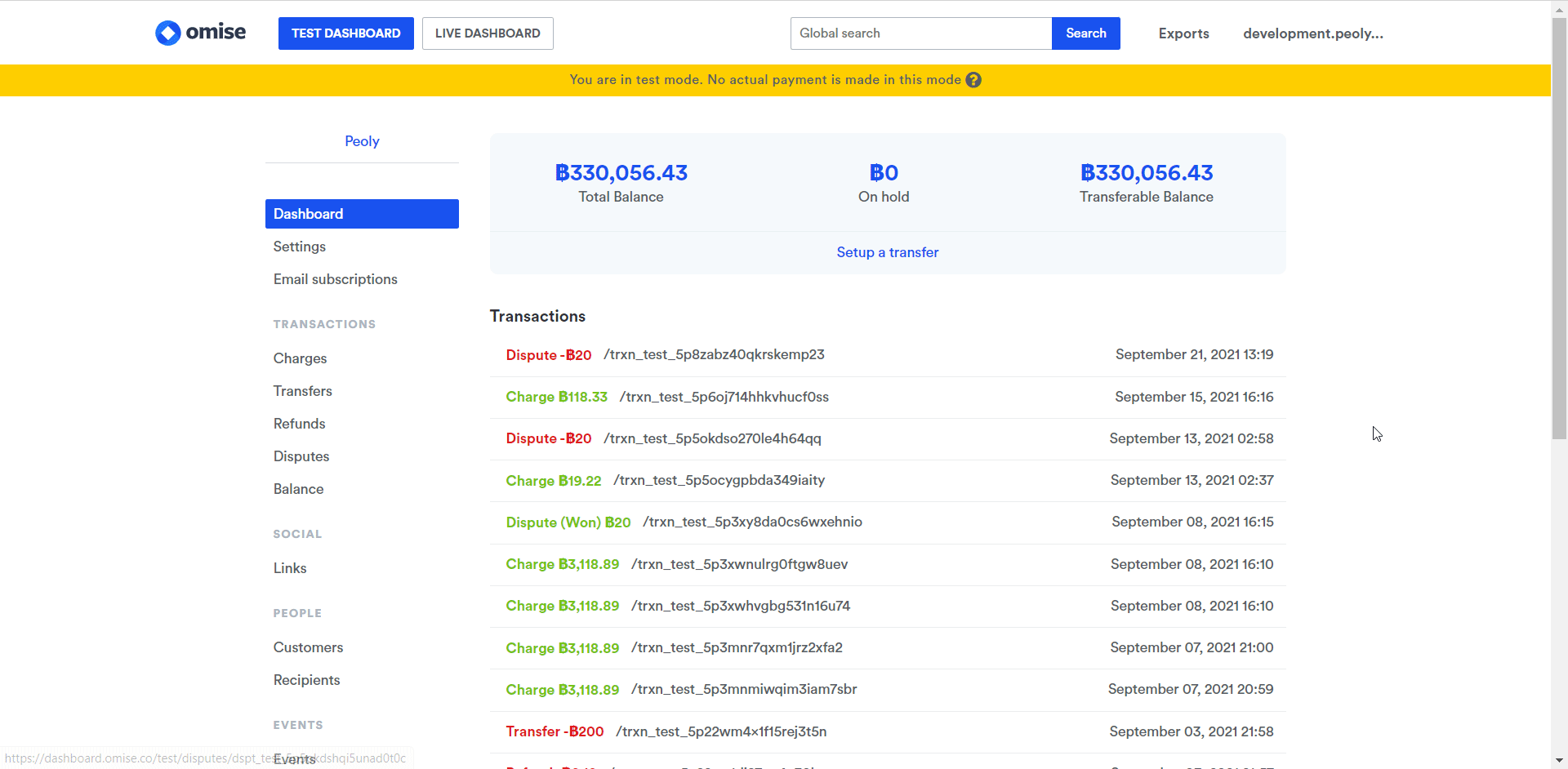The height and width of the screenshot is (769, 1568).
Task: Click the date September 03, 2021 21:58
Action: (1192, 731)
